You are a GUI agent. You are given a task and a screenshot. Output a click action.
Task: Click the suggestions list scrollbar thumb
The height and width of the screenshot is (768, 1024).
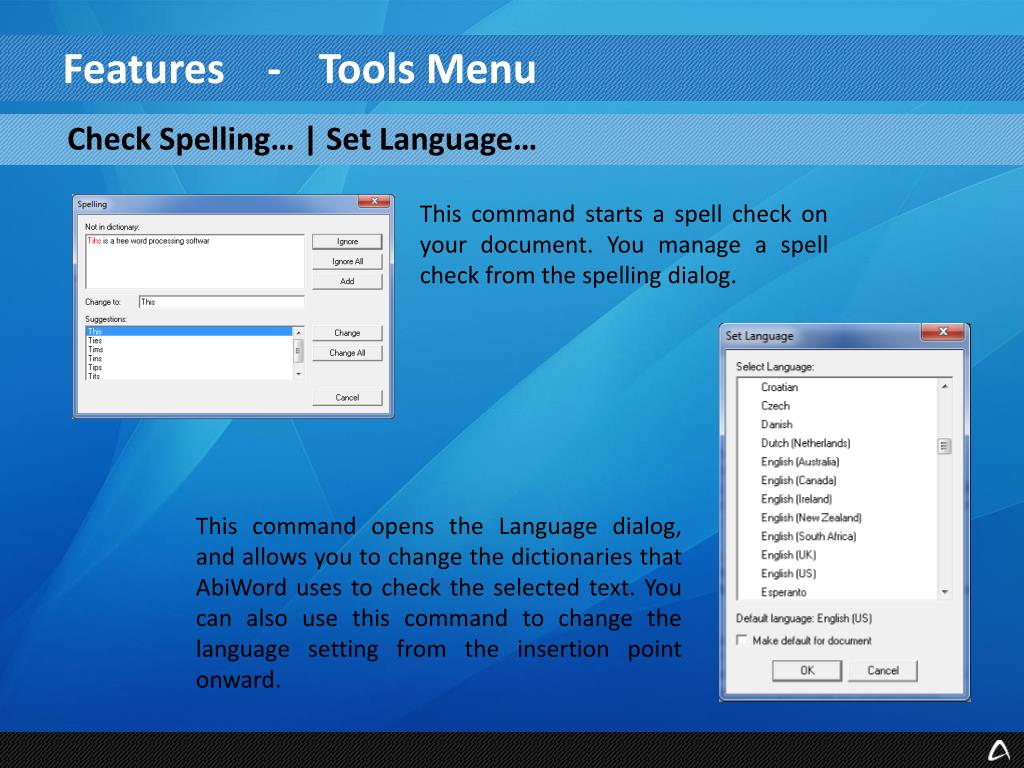[298, 351]
